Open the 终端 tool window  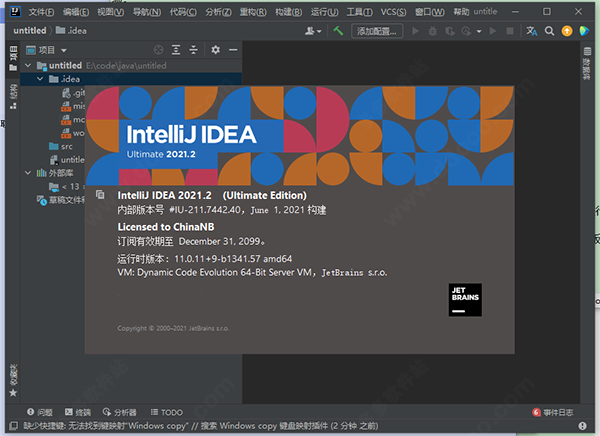tap(78, 412)
